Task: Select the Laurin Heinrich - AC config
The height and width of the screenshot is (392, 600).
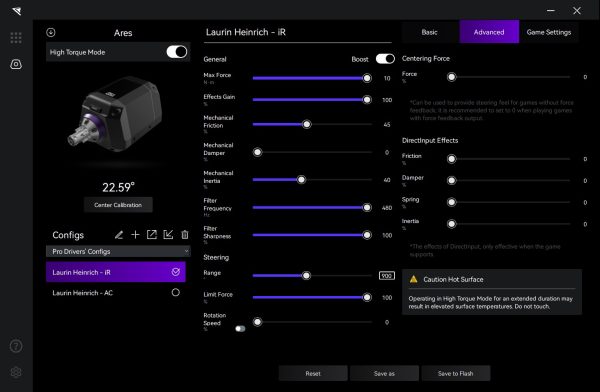Action: (116, 292)
